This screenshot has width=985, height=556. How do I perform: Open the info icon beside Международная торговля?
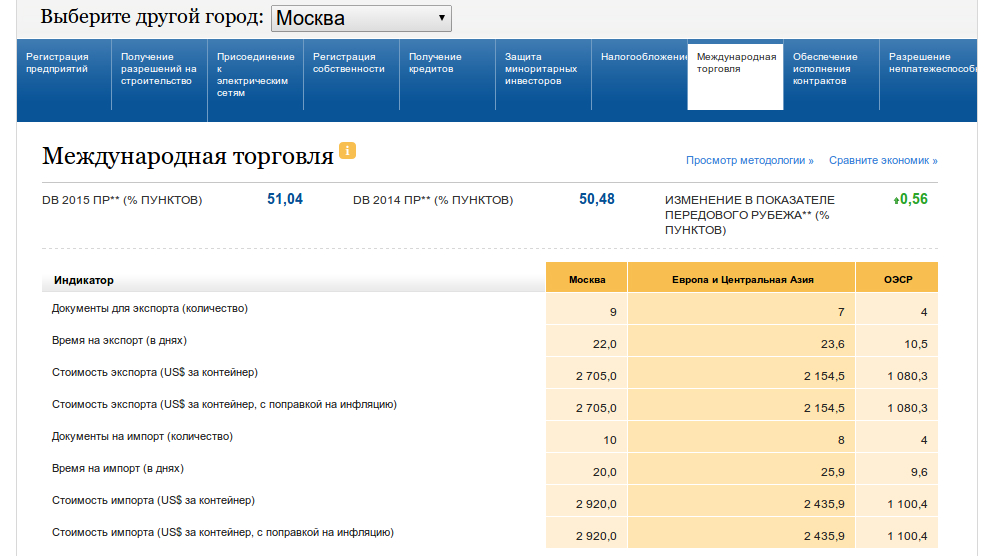coord(347,151)
